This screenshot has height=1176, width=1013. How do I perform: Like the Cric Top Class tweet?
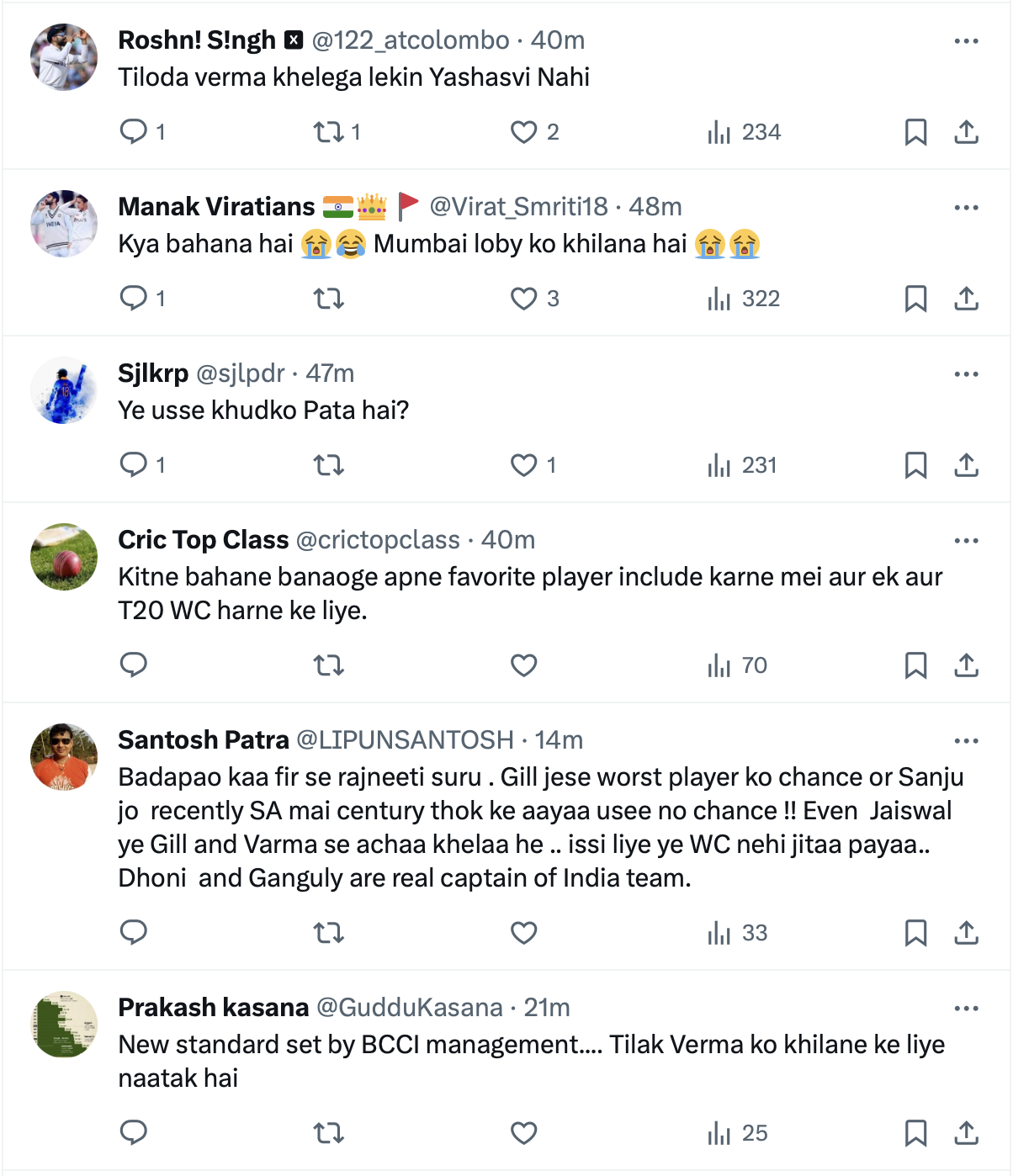pos(523,665)
